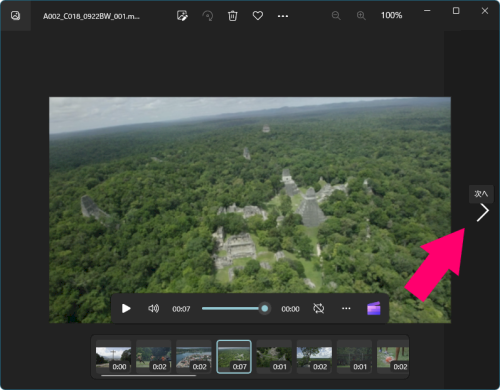Mute the video volume
The width and height of the screenshot is (500, 390).
click(153, 309)
